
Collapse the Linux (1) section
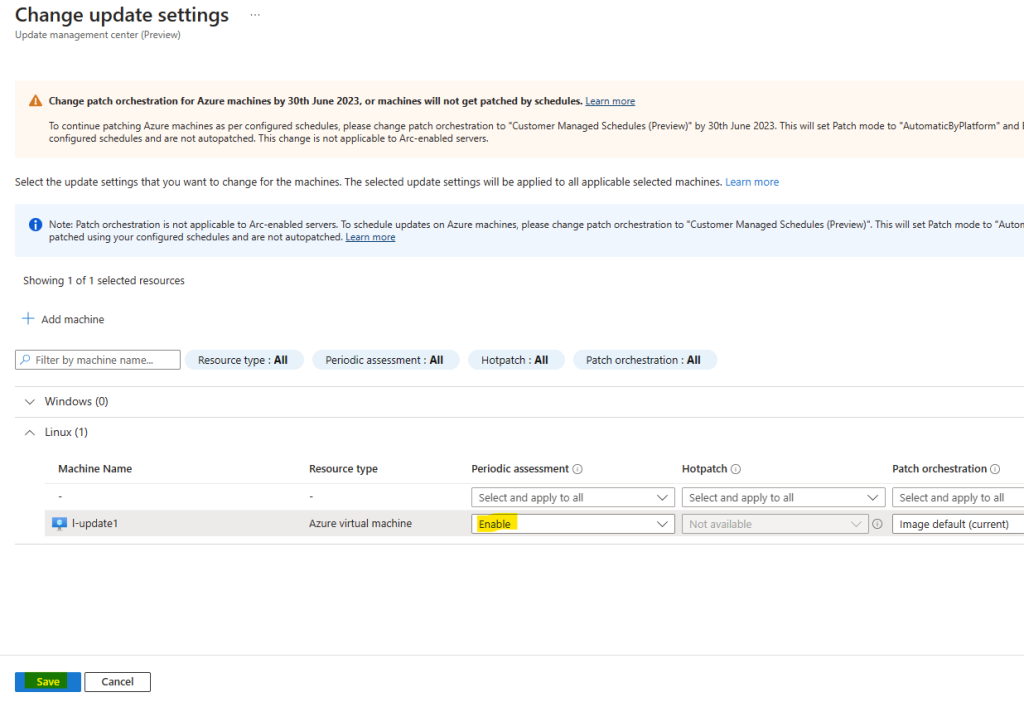(x=29, y=432)
